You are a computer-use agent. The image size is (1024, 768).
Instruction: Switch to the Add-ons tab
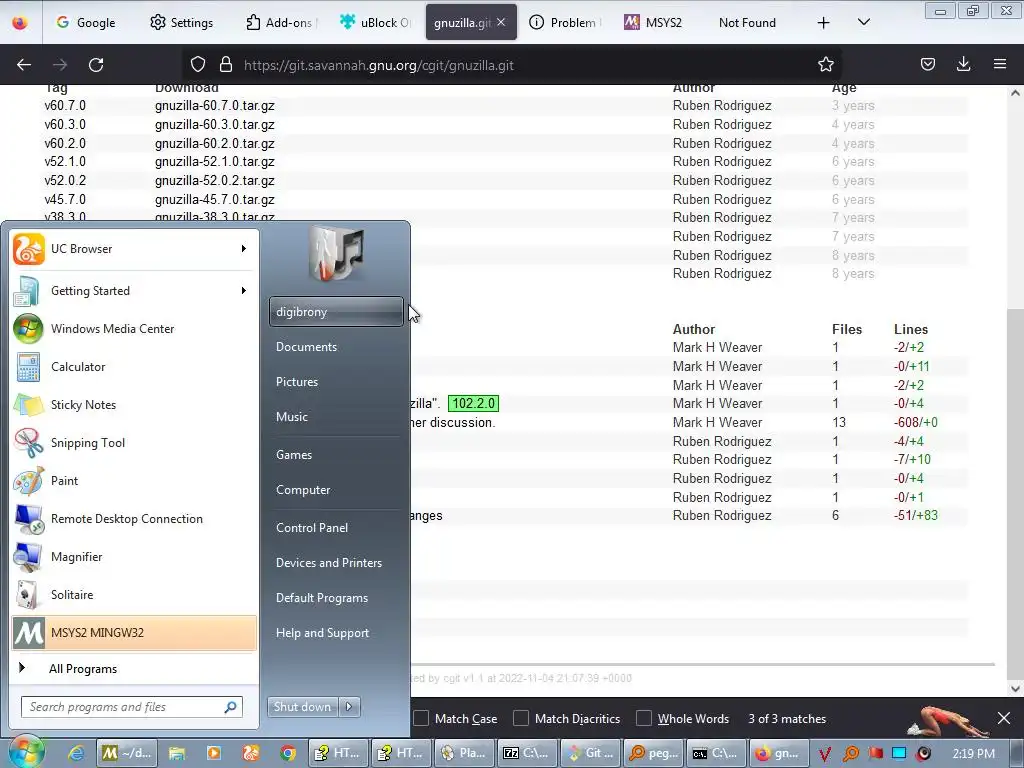(281, 23)
